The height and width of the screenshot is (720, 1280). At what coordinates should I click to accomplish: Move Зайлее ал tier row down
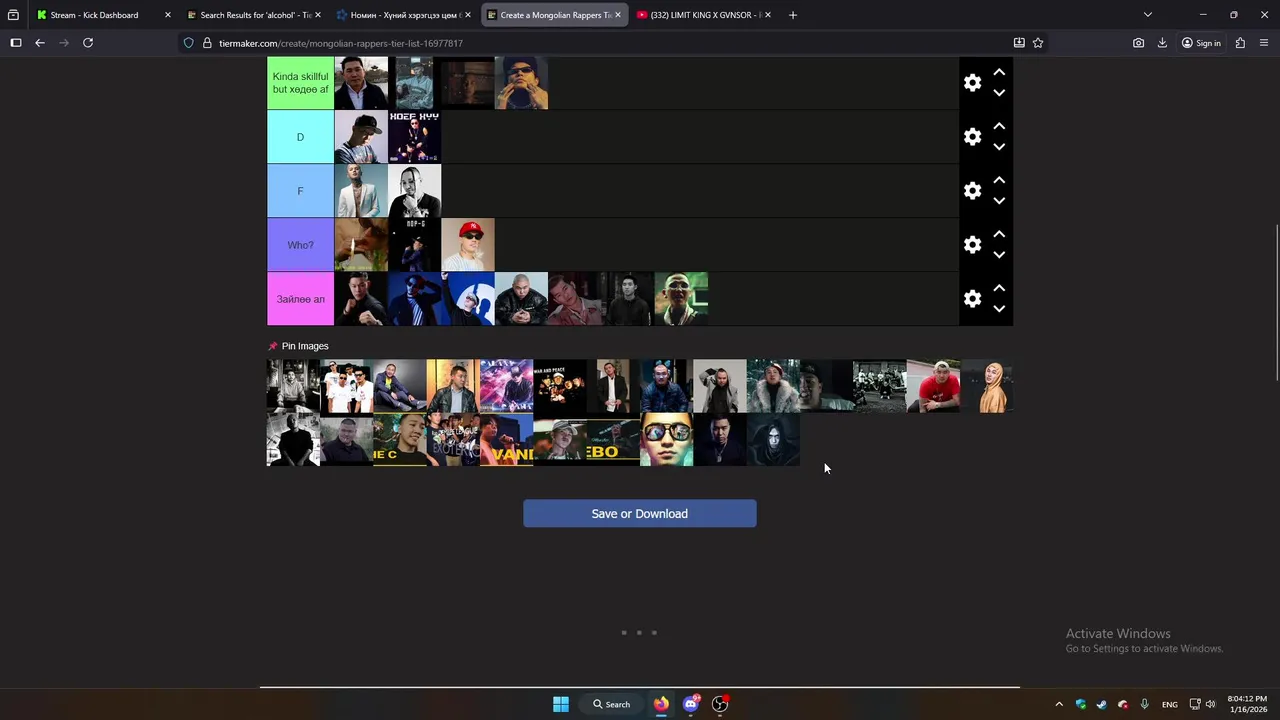coord(999,309)
